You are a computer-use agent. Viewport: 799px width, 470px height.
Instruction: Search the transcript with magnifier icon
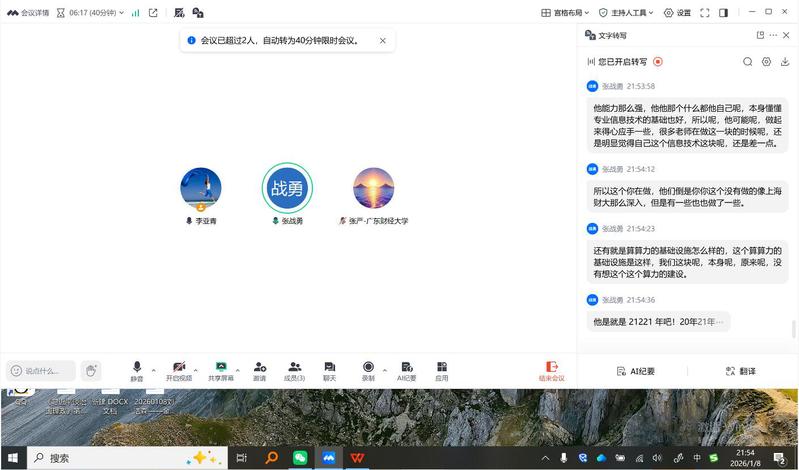tap(747, 62)
